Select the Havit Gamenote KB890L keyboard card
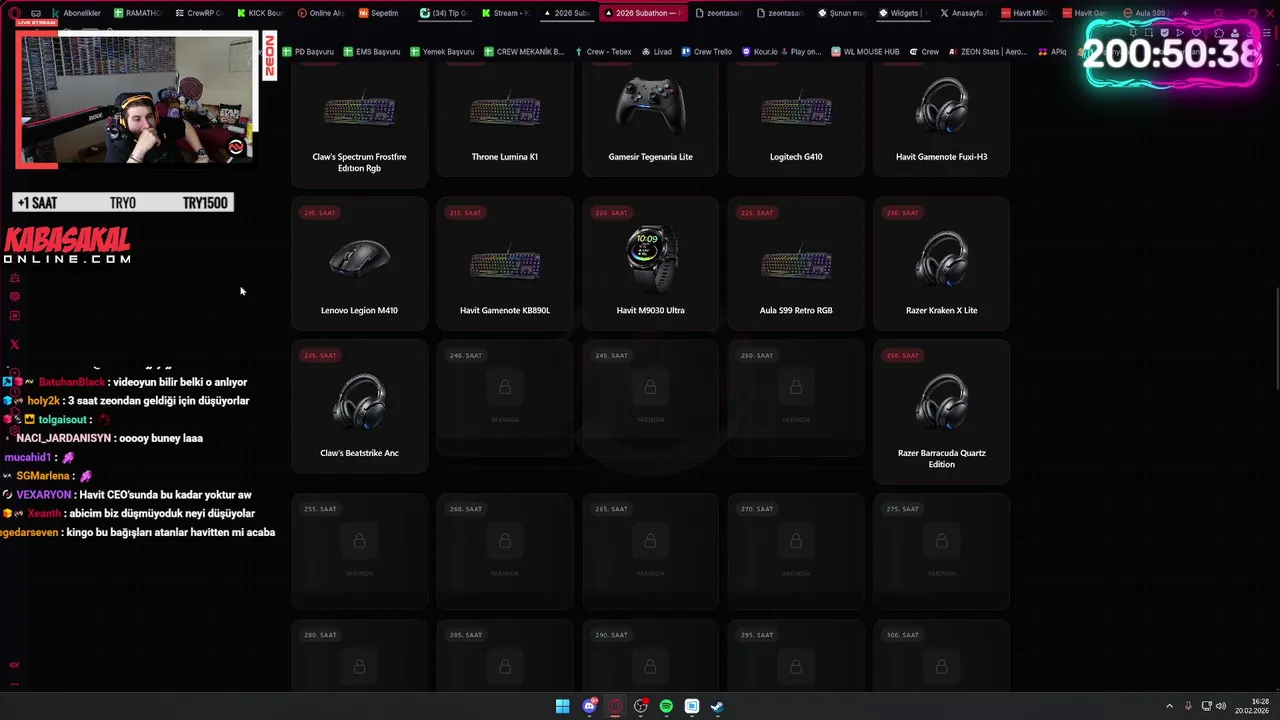Viewport: 1280px width, 720px height. tap(505, 263)
